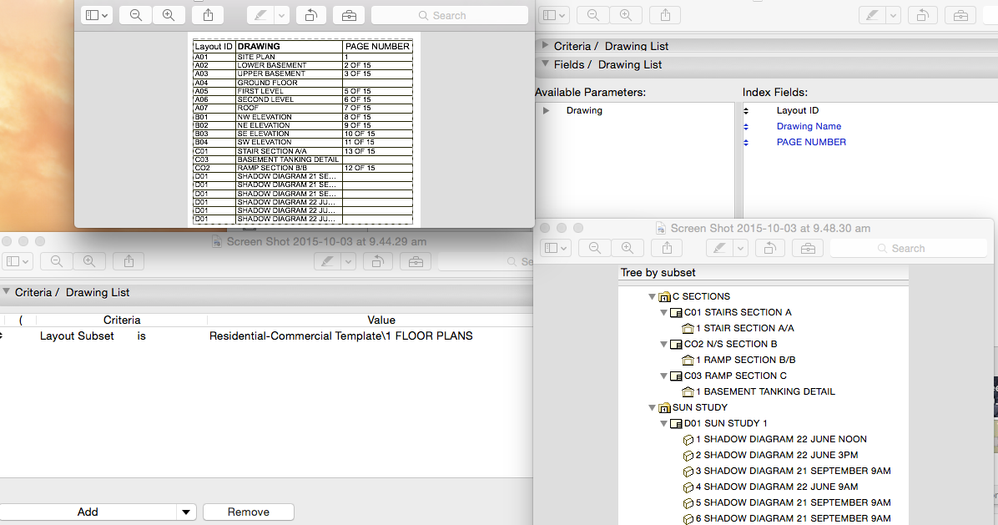This screenshot has height=525, width=998.
Task: Click the Residential-Commercial Template\1 FLOOR PLANS value
Action: (341, 336)
